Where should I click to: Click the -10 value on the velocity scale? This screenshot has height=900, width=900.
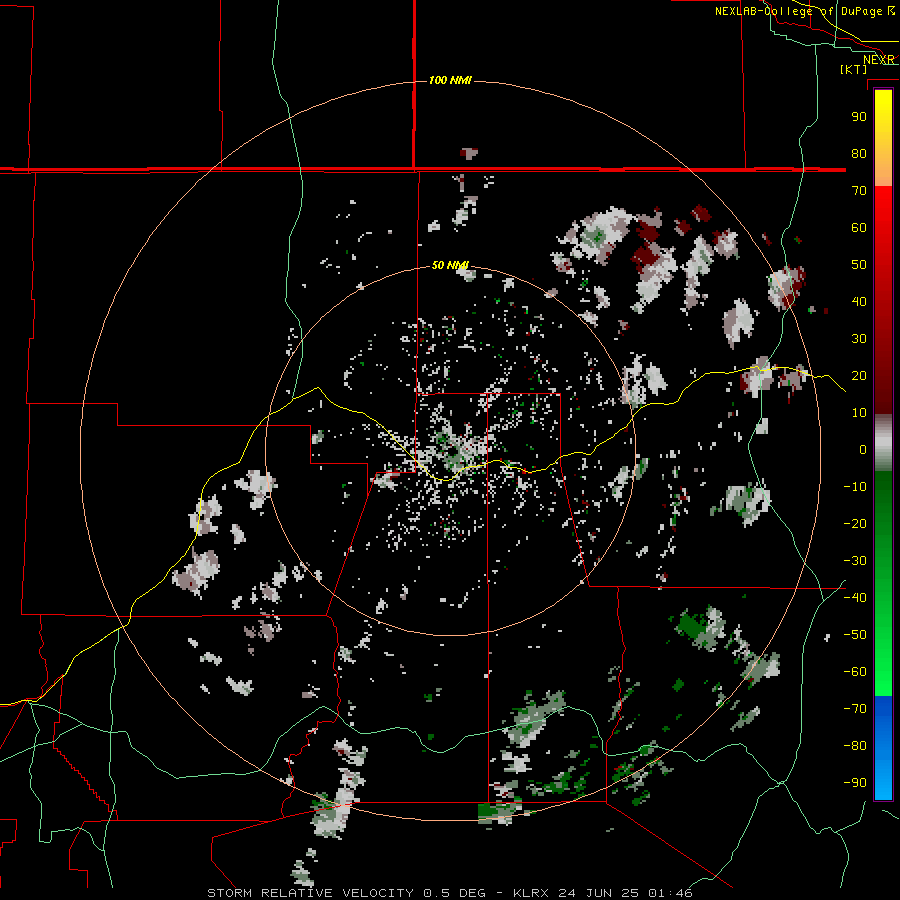(x=855, y=487)
